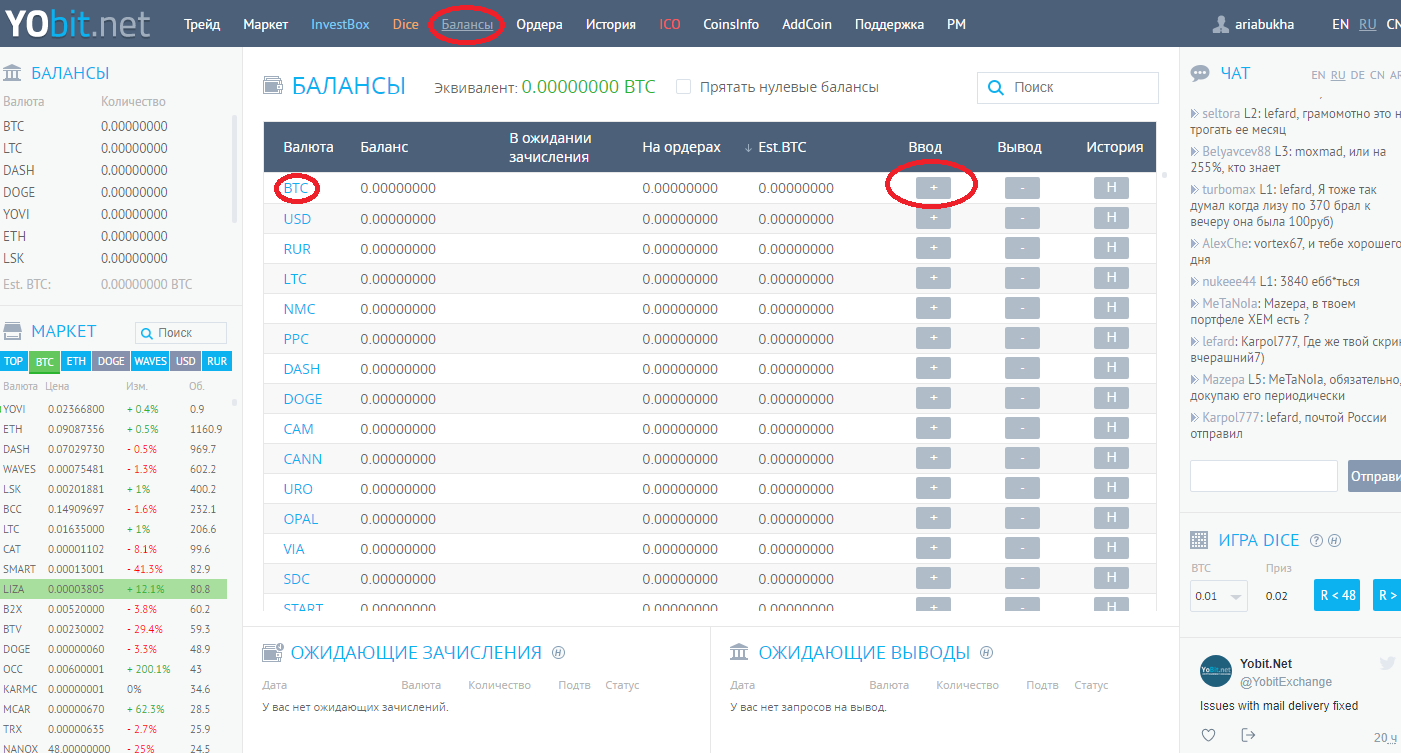The width and height of the screenshot is (1401, 753).
Task: Like the Yobit.Net tweet heart icon
Action: (1208, 735)
